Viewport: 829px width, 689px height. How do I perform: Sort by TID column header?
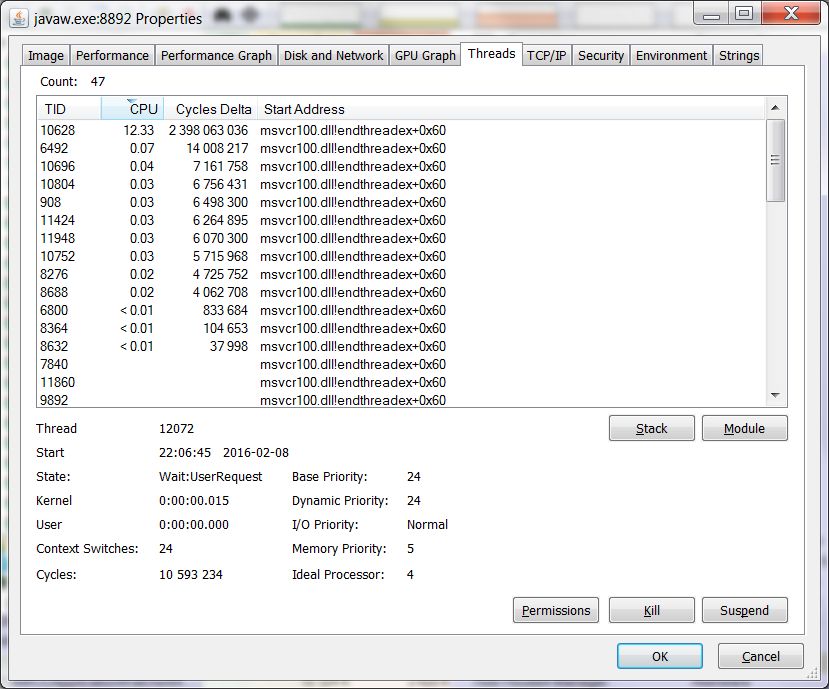click(x=69, y=109)
